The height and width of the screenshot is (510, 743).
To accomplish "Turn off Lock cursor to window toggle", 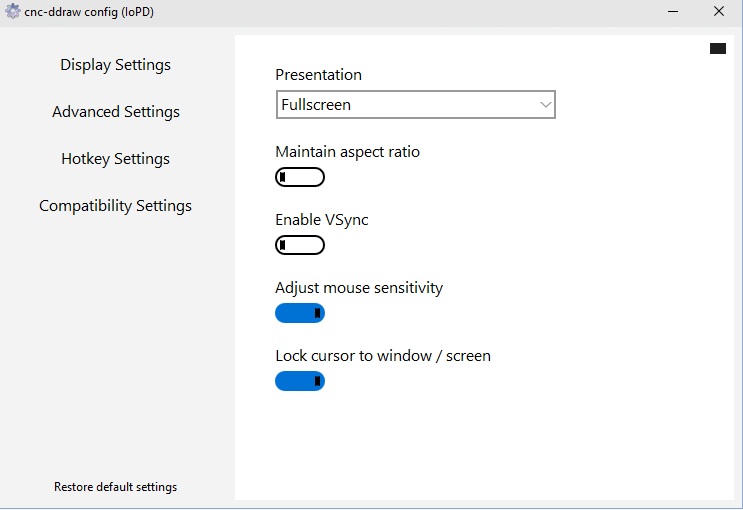I will tap(300, 381).
